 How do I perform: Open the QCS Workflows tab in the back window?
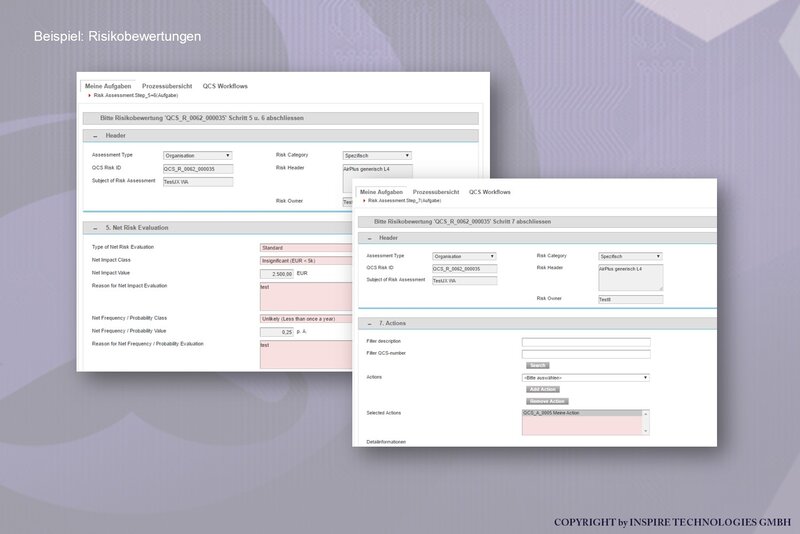click(x=225, y=86)
